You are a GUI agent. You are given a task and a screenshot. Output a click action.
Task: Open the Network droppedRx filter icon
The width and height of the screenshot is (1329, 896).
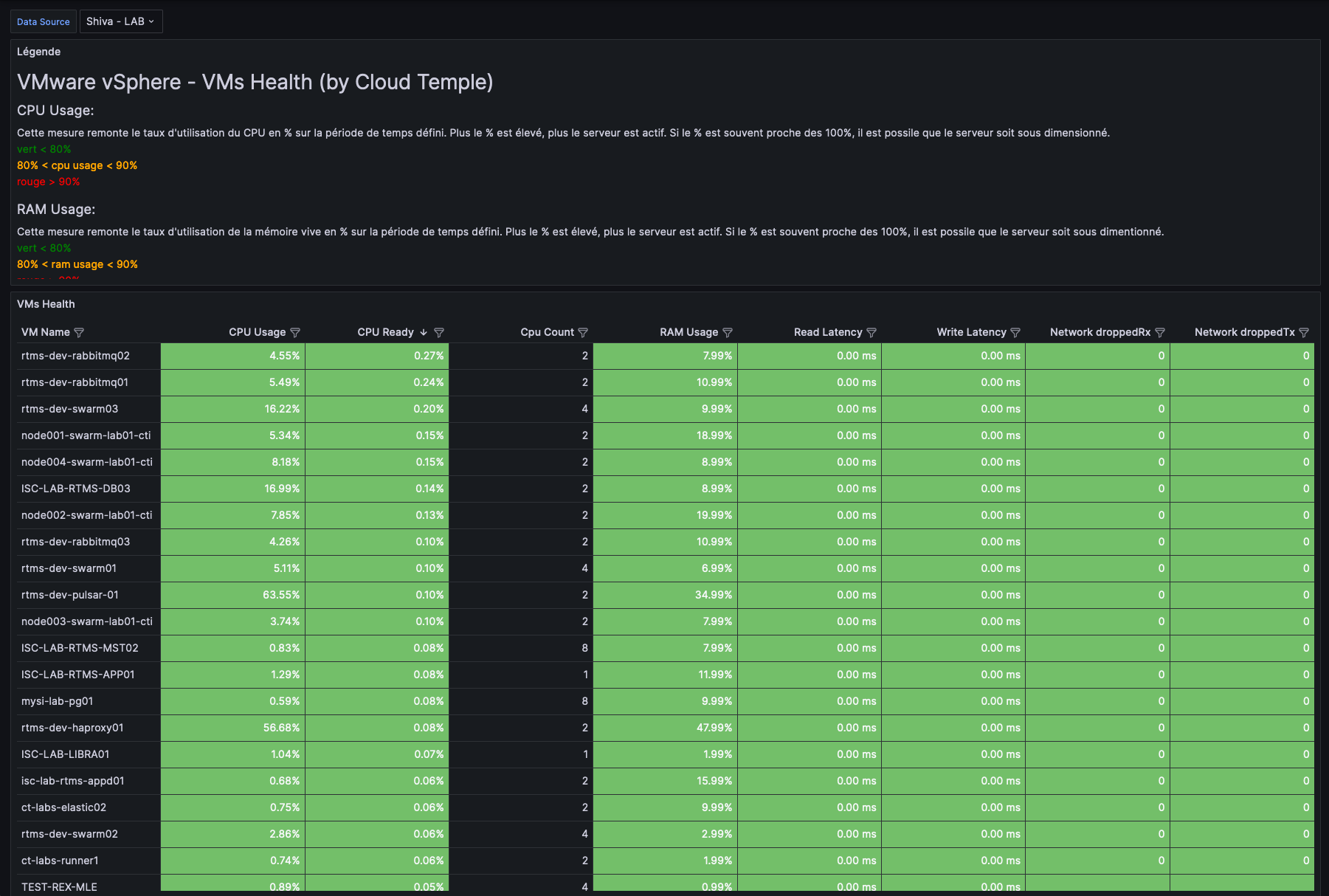click(1160, 333)
